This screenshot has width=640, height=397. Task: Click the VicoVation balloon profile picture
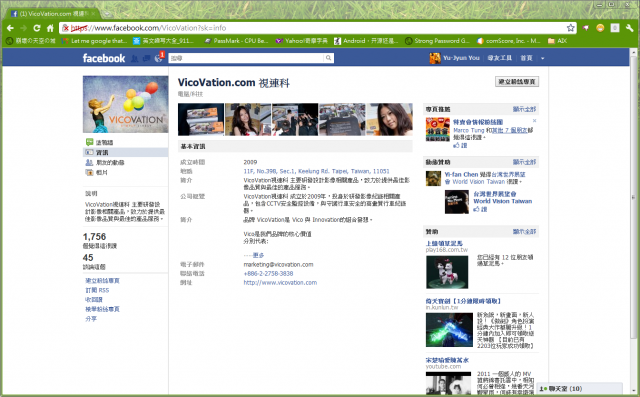[125, 104]
